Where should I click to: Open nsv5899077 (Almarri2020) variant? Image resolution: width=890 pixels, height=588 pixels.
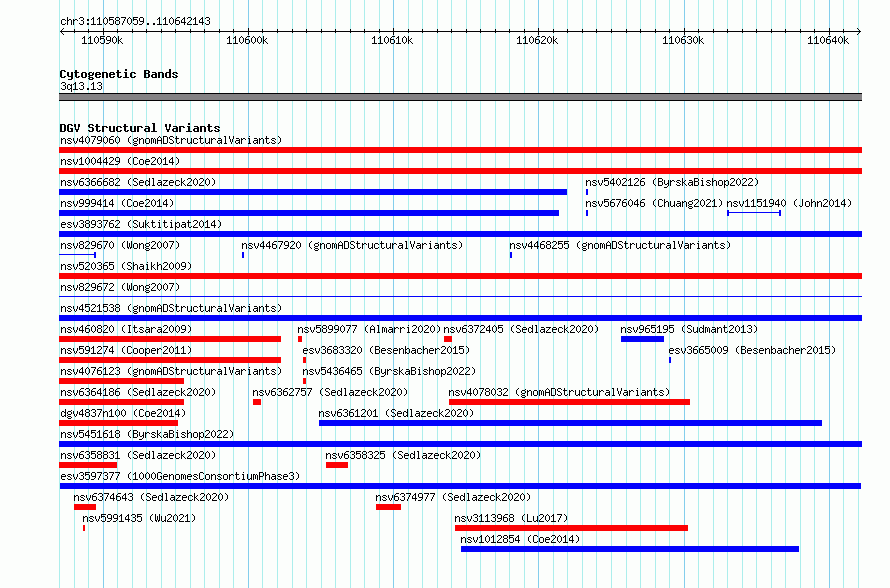point(369,329)
